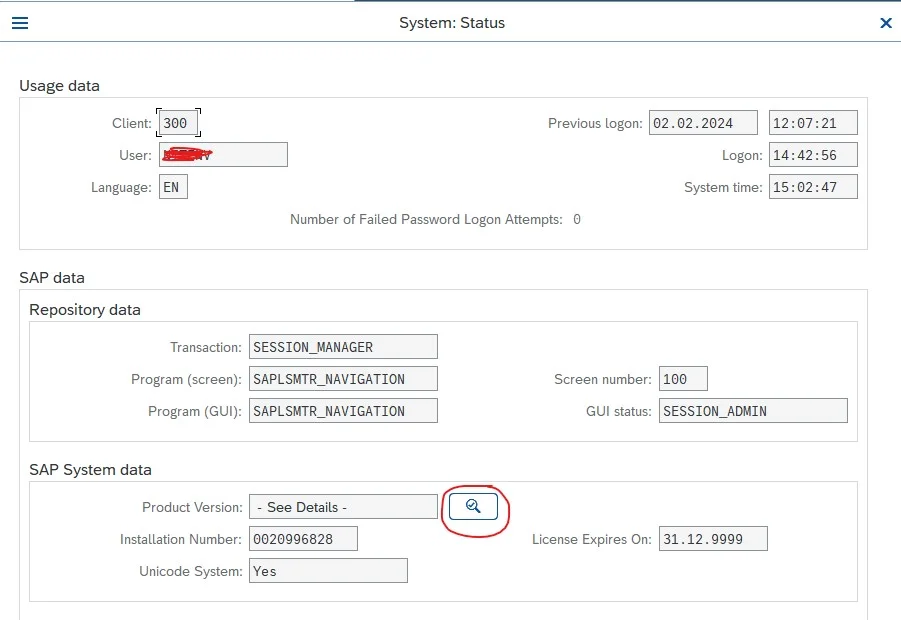901x620 pixels.
Task: Close the System: Status dialog
Action: pos(885,23)
